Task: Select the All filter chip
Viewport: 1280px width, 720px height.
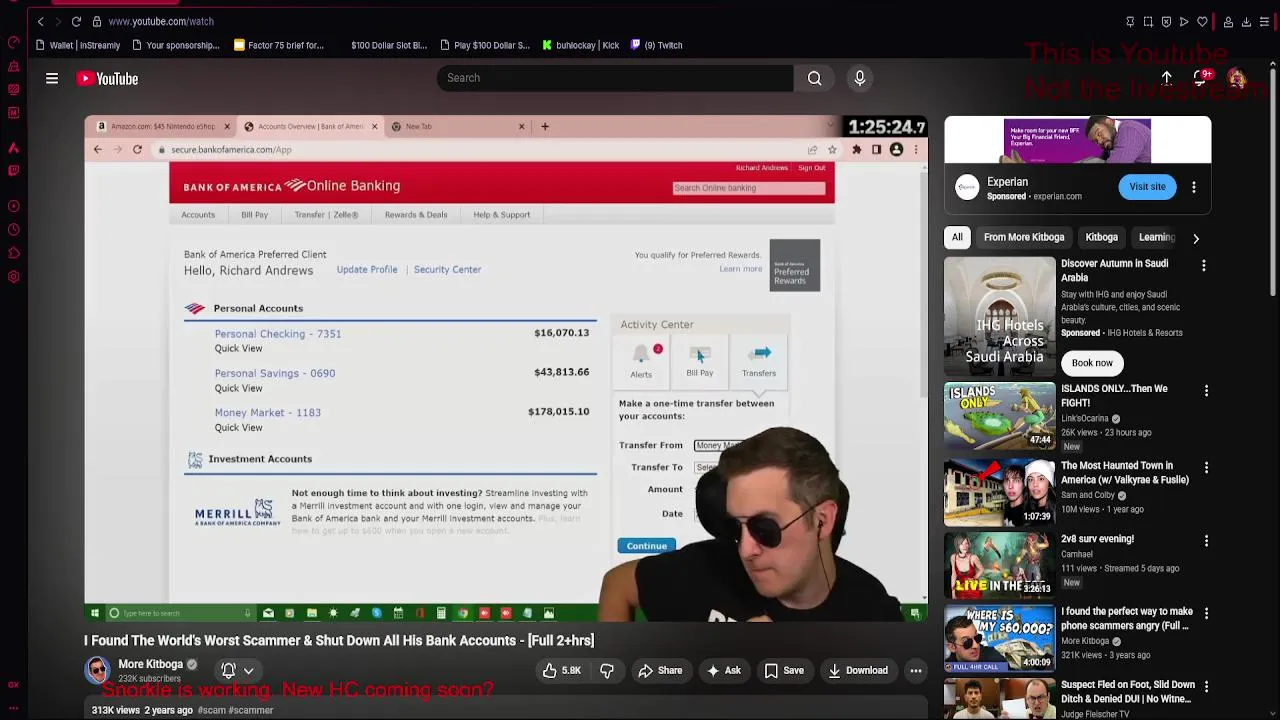Action: pos(957,237)
